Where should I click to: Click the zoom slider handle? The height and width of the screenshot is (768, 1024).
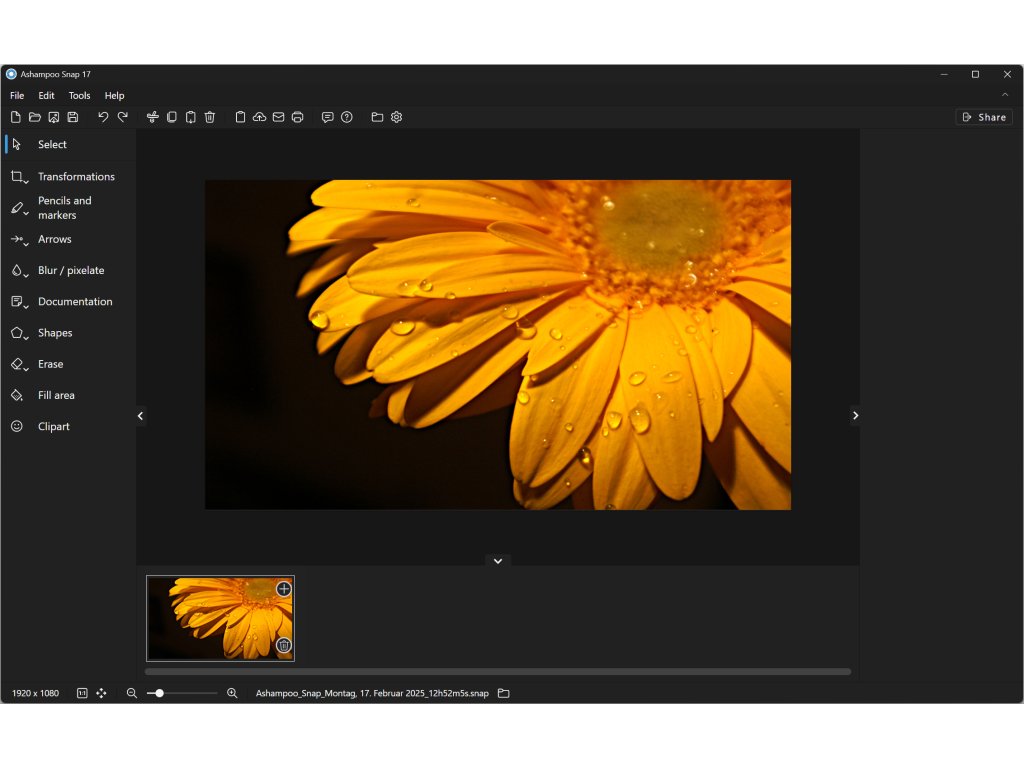pyautogui.click(x=159, y=693)
